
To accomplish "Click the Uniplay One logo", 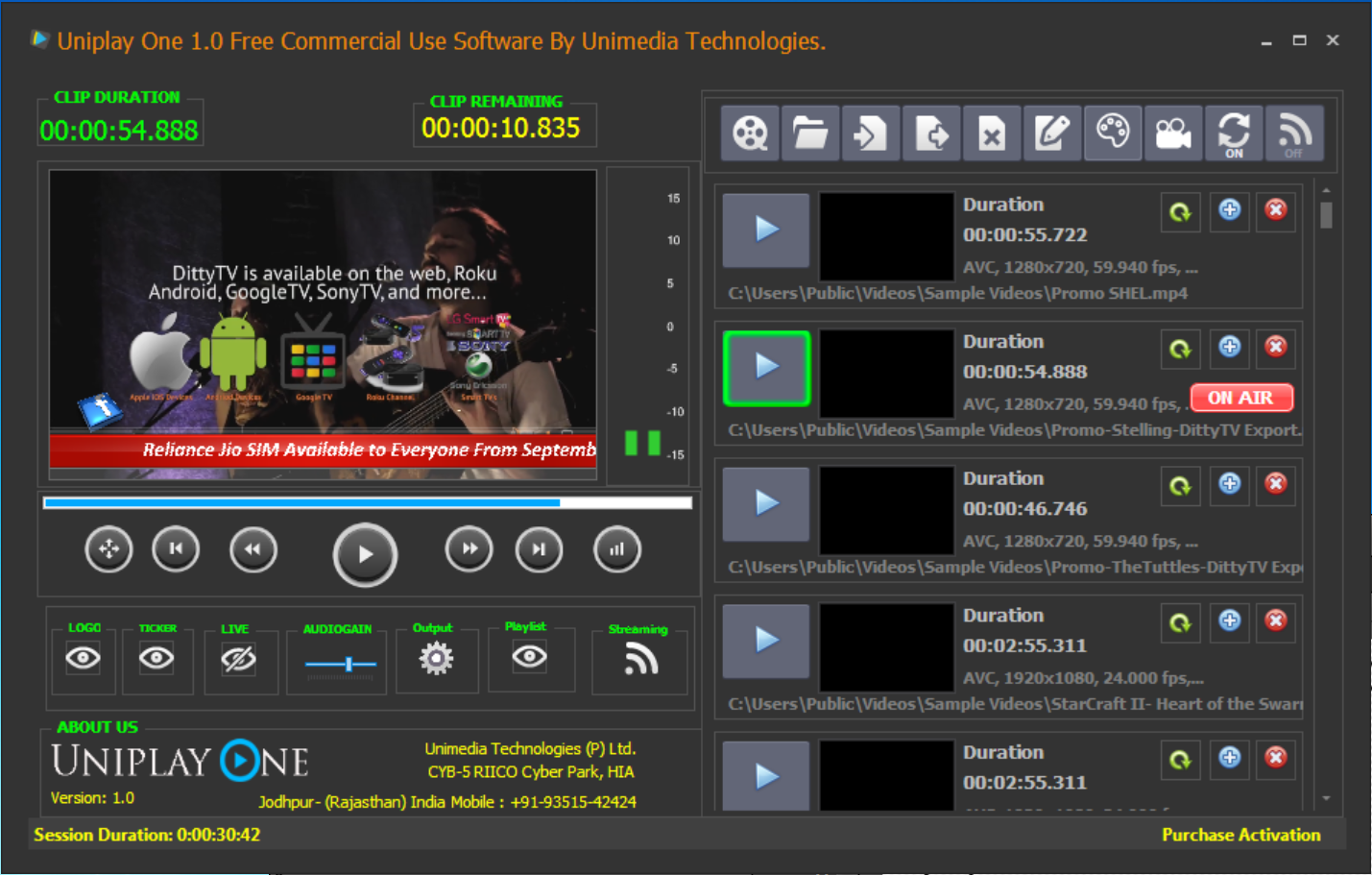I will point(181,762).
